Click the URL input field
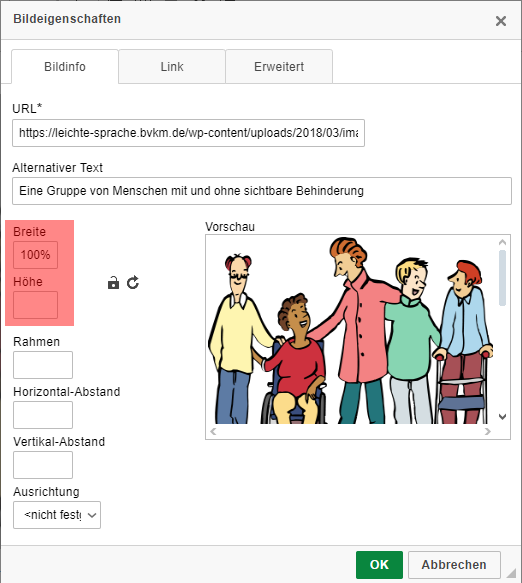 (188, 133)
